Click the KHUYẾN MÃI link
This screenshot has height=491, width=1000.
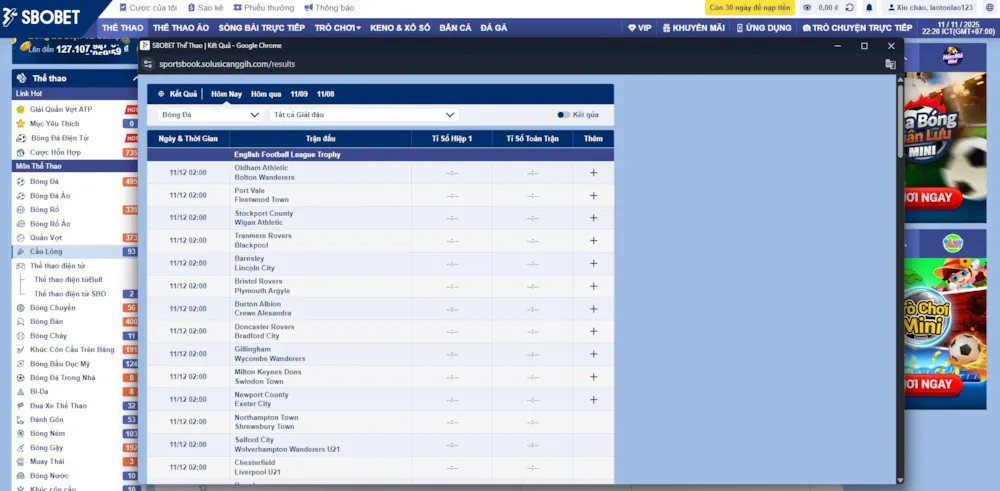point(692,28)
